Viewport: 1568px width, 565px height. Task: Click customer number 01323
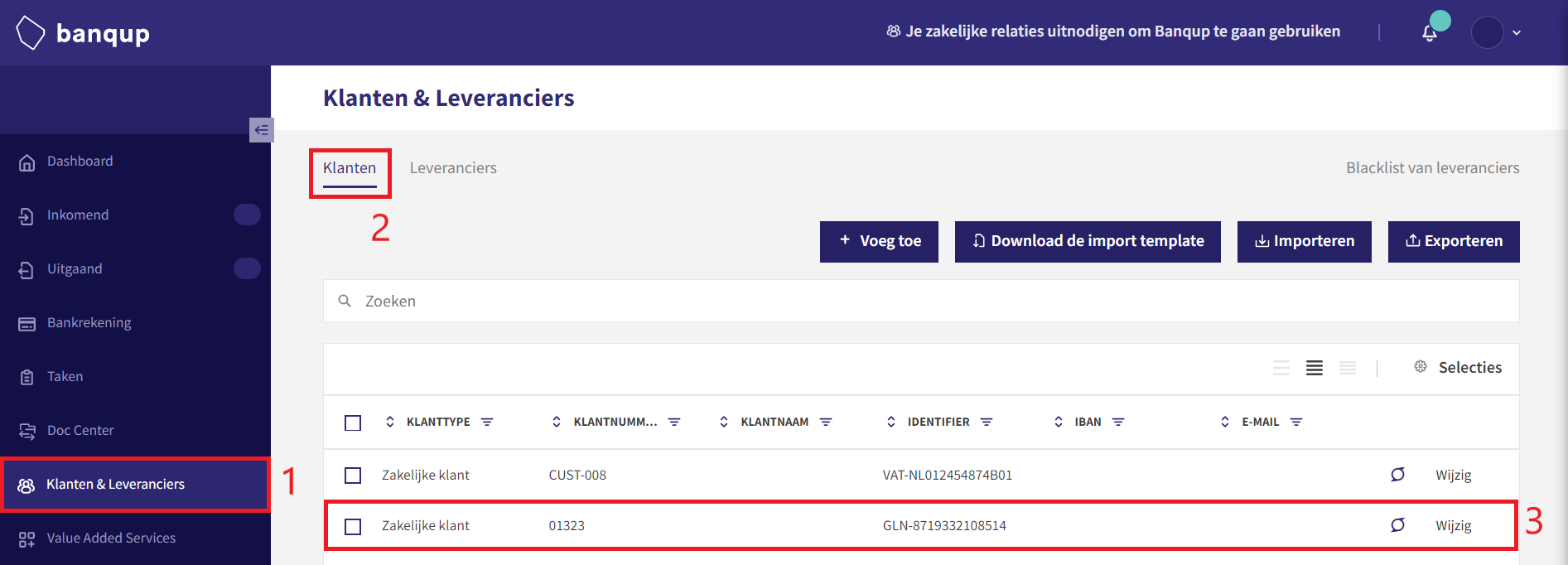click(567, 526)
